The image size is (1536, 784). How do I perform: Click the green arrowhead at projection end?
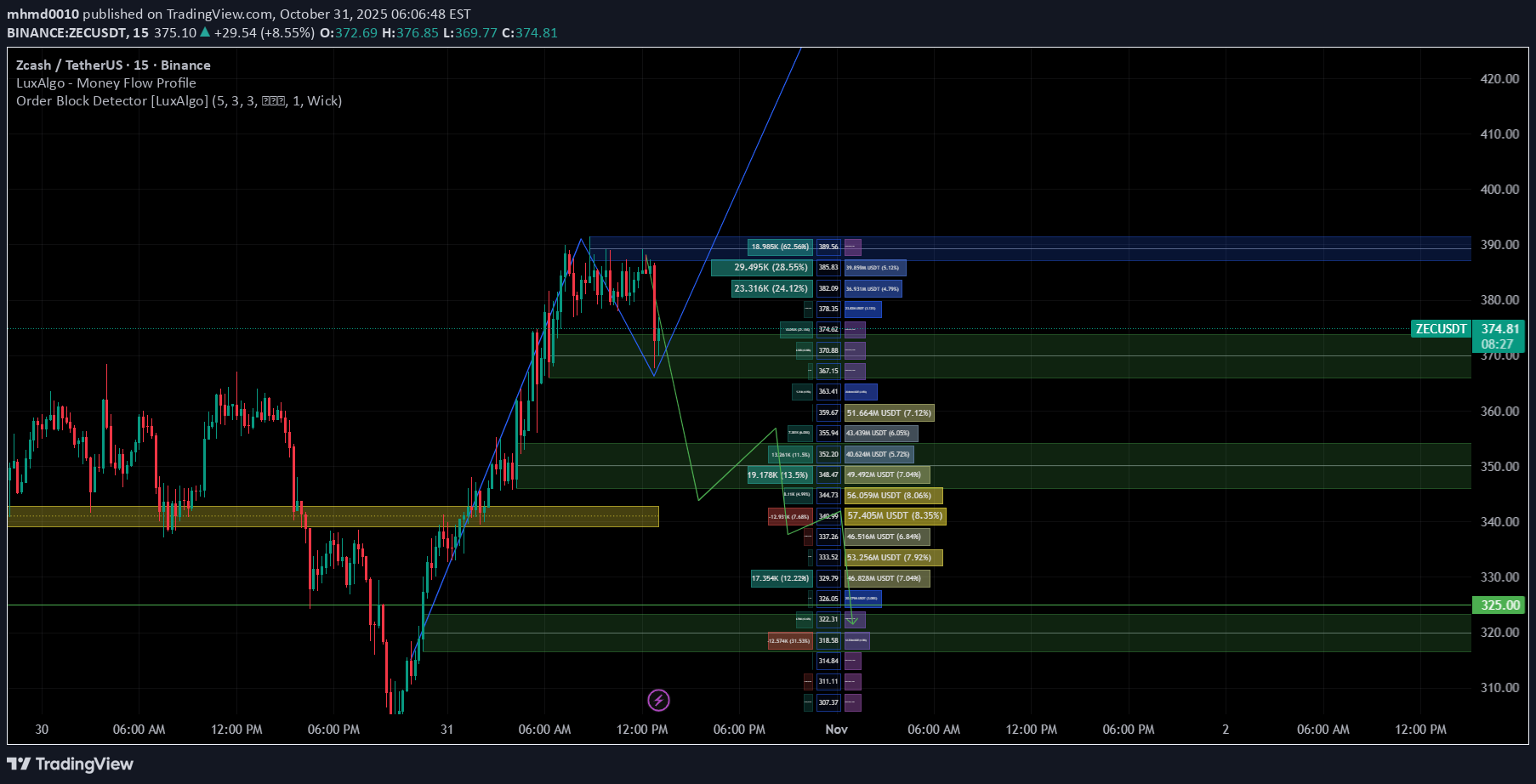852,621
